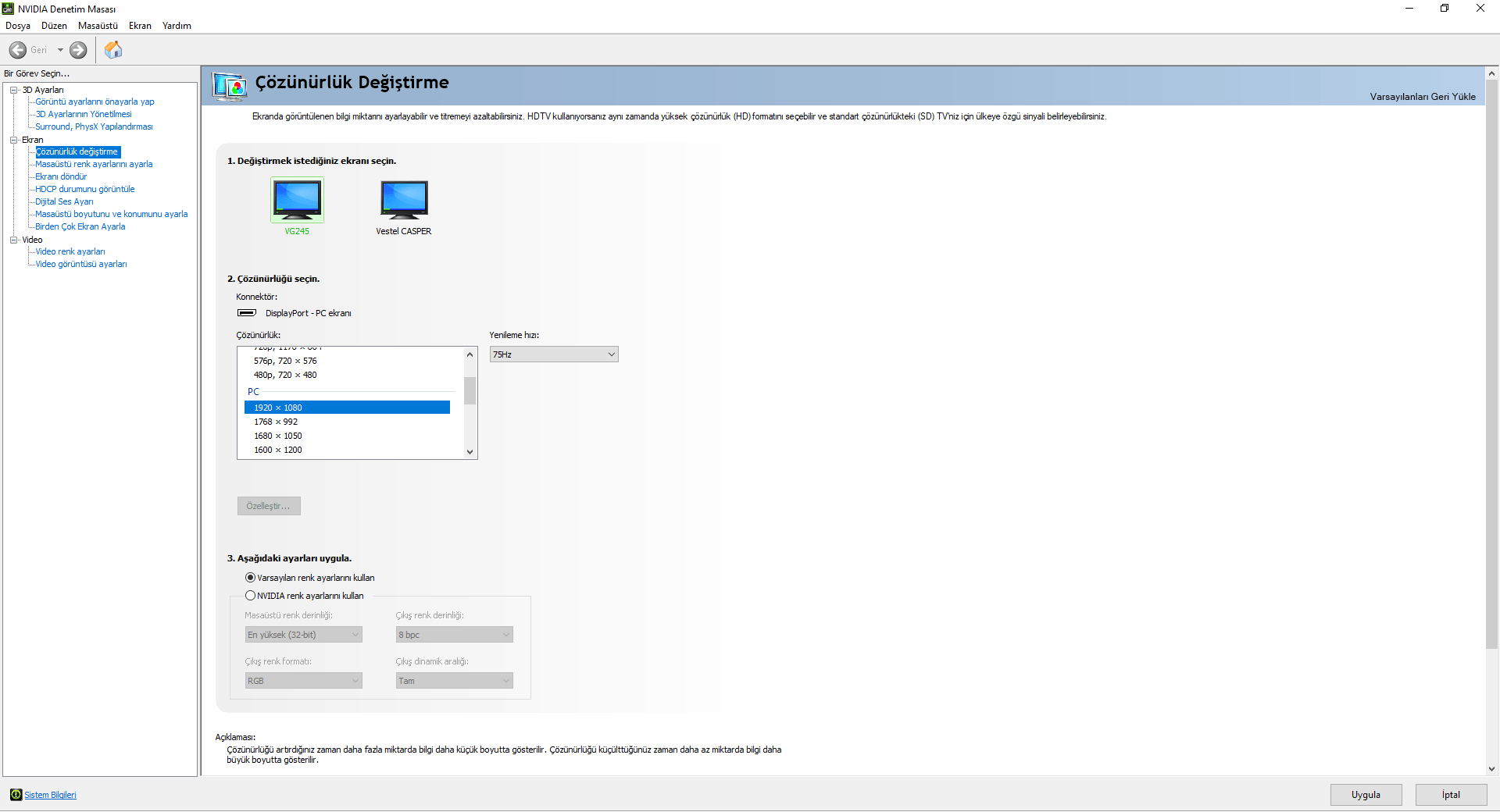Click the NVIDIA Sistem Bilgileri icon
Screen dimensions: 1500x812
click(16, 795)
